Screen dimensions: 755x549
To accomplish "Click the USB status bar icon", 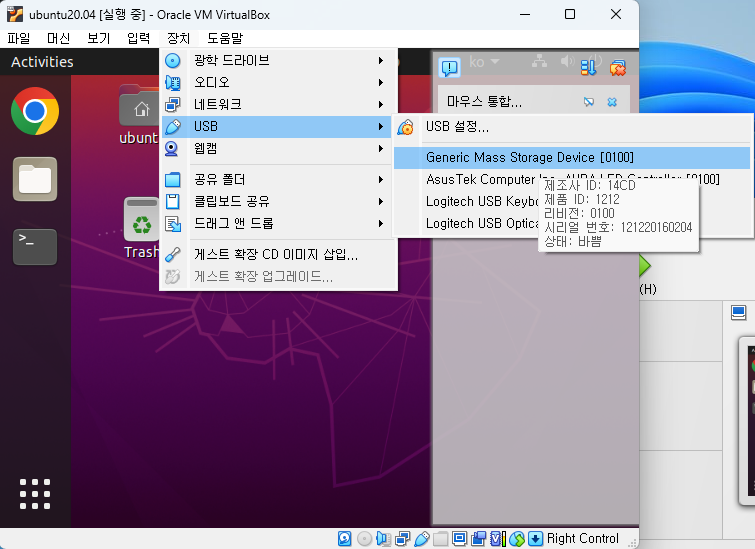I will (x=422, y=538).
